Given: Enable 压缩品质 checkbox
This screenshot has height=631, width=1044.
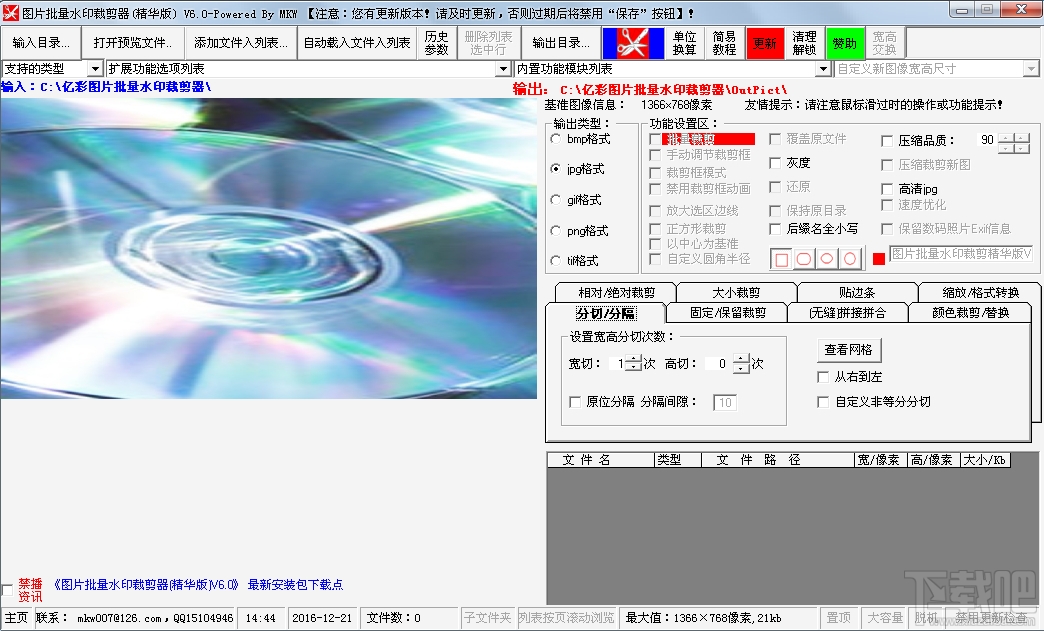Looking at the screenshot, I should click(887, 141).
